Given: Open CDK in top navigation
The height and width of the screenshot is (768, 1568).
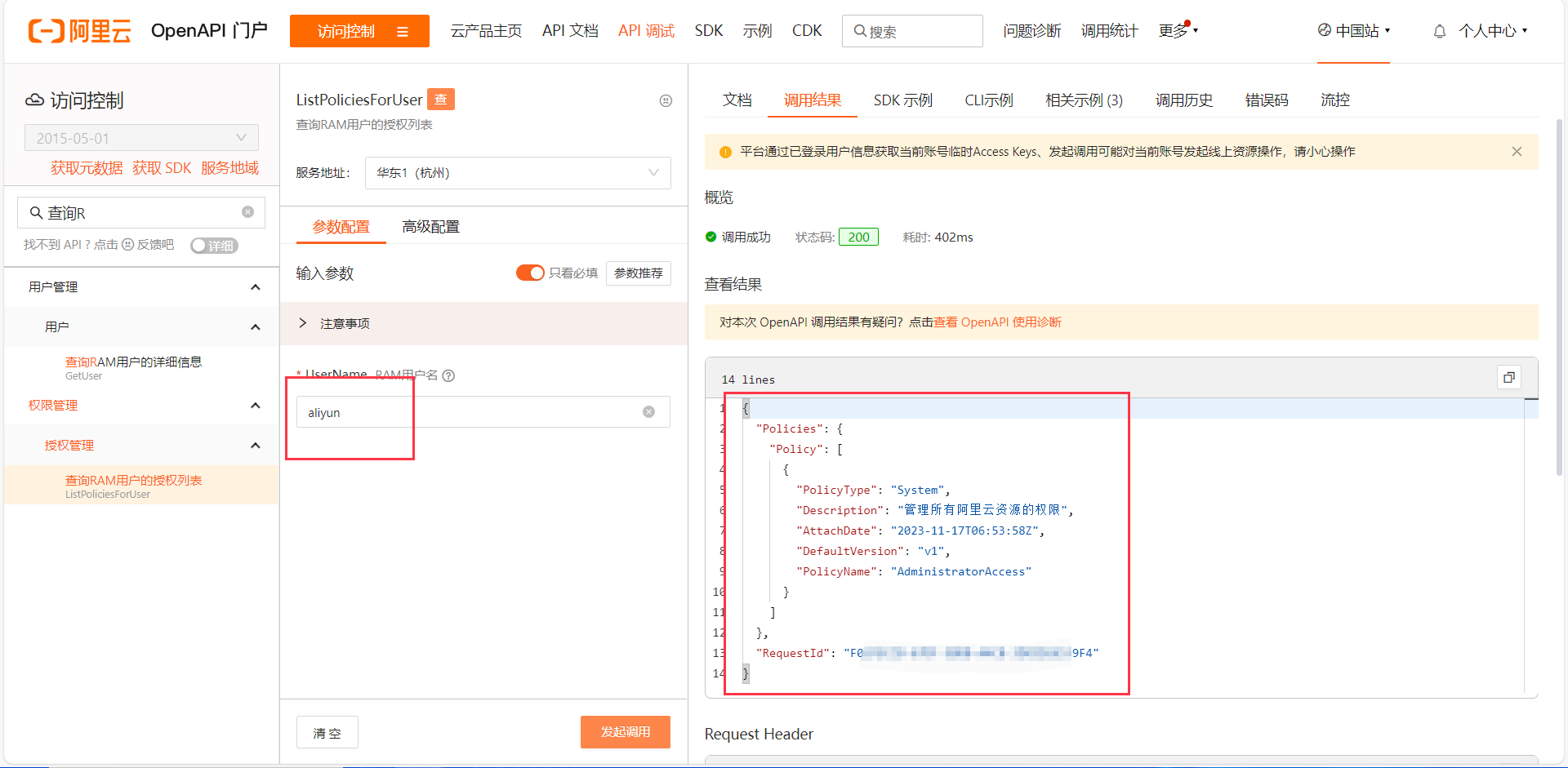Looking at the screenshot, I should 807,31.
